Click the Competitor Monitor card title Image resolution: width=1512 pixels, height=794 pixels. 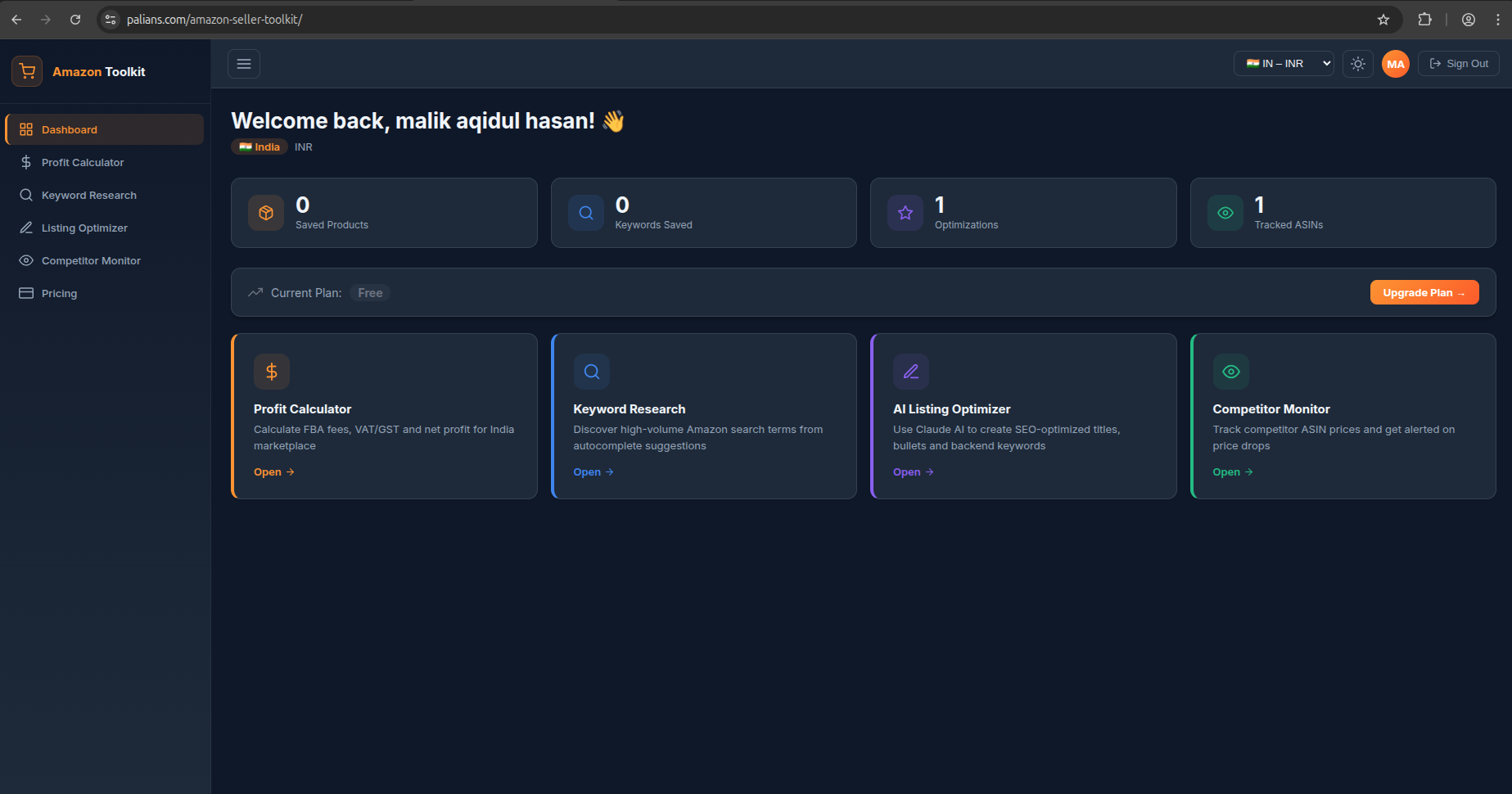click(x=1271, y=409)
